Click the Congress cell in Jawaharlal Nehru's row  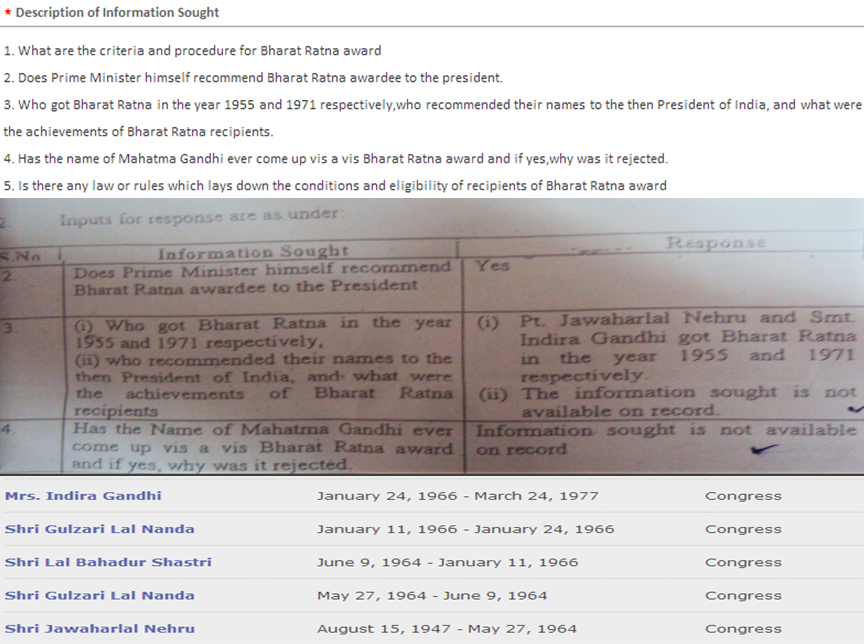point(743,629)
